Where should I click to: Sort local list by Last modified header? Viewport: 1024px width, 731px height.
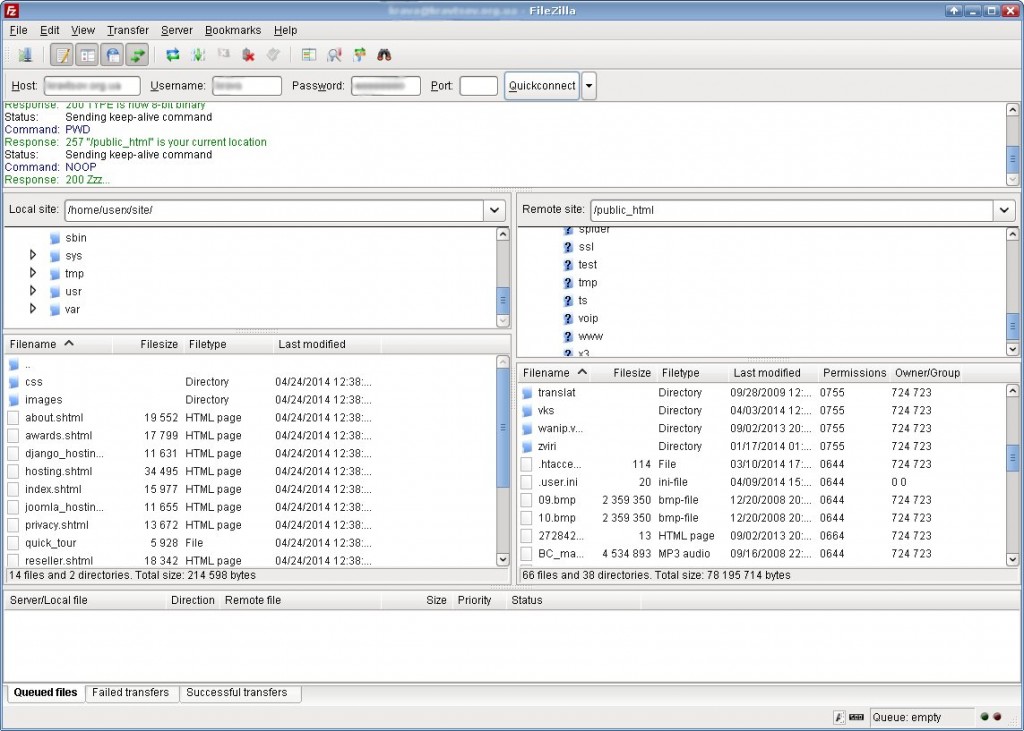point(327,344)
